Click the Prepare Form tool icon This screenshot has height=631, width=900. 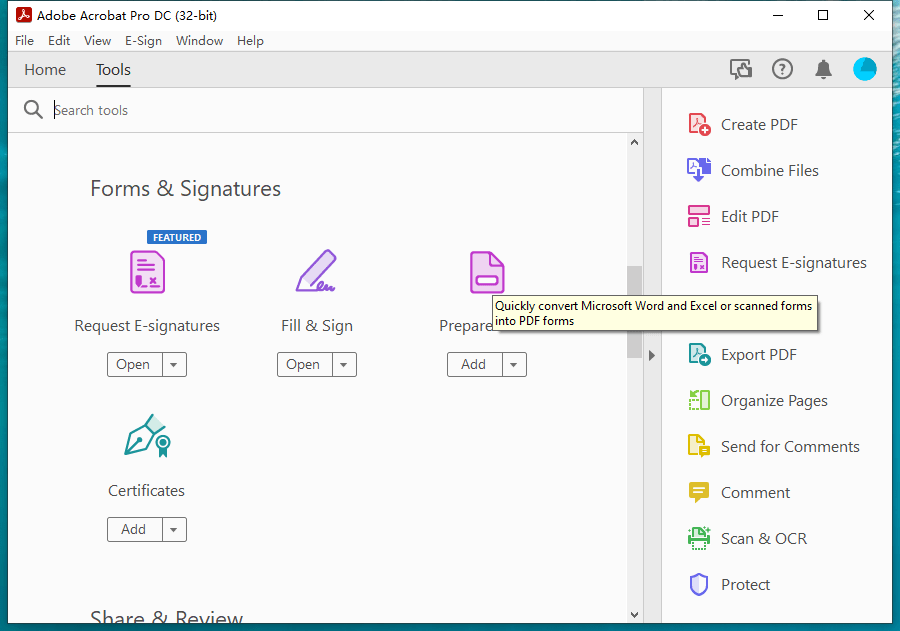point(487,272)
